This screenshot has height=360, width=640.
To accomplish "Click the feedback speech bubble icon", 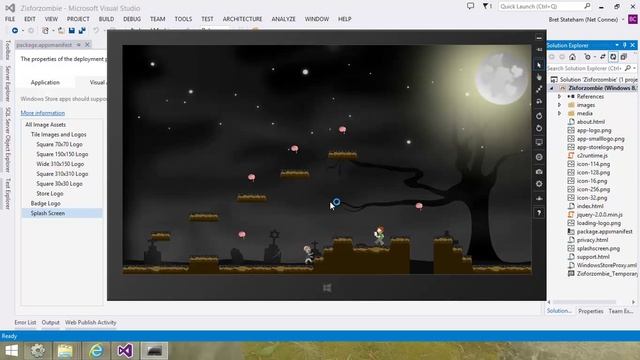I will (470, 6).
